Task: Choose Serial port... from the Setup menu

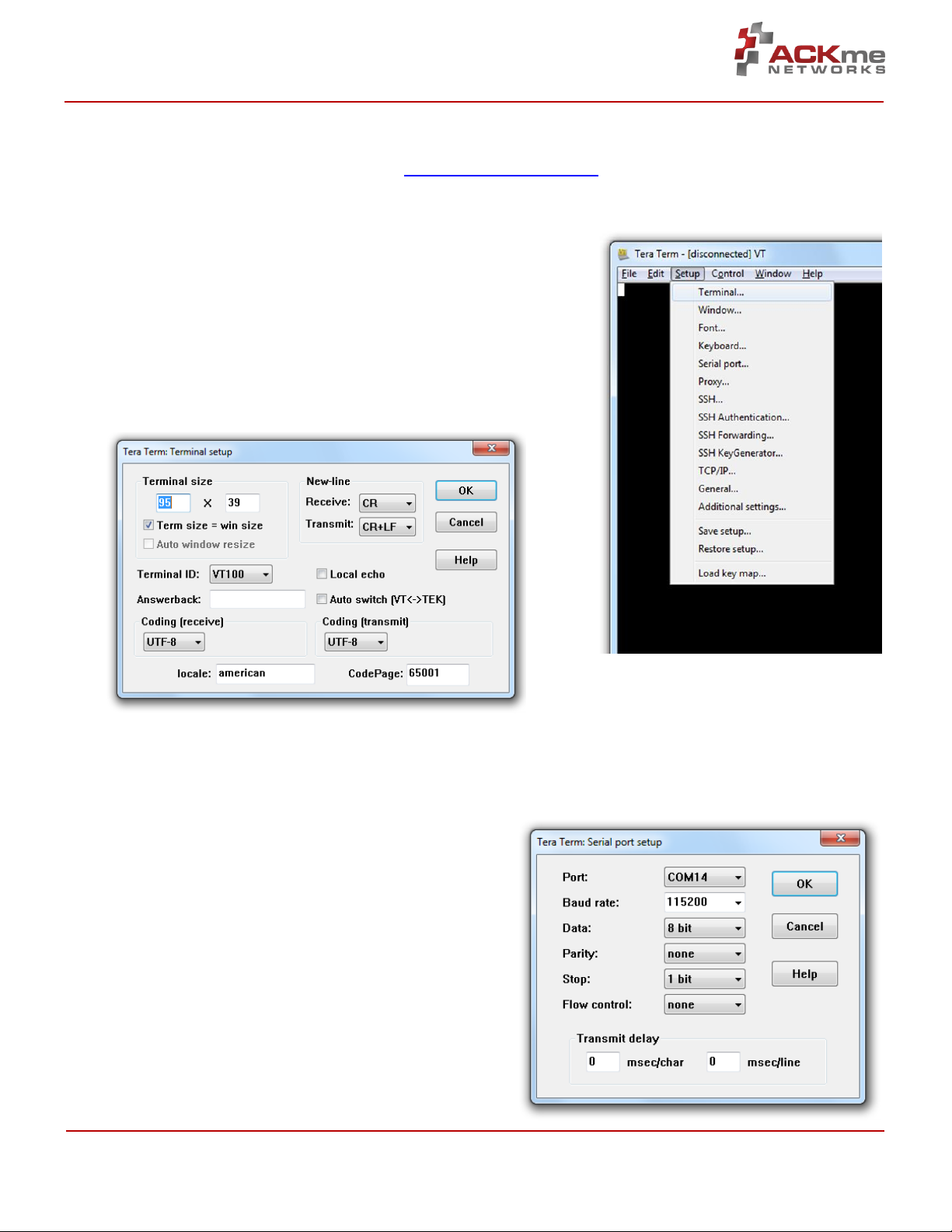Action: [751, 364]
